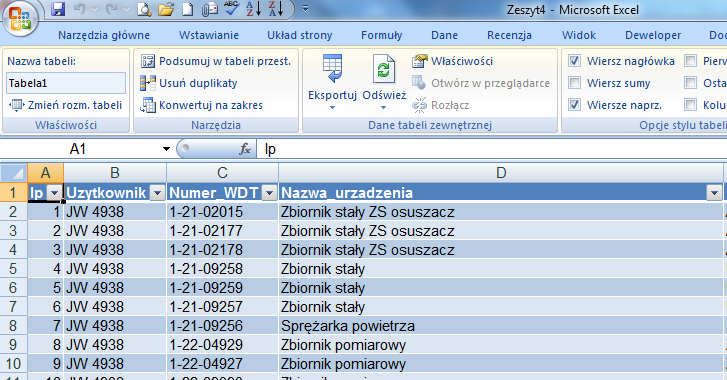Open the Name Box dropdown arrow
This screenshot has height=380, width=727.
click(x=166, y=149)
